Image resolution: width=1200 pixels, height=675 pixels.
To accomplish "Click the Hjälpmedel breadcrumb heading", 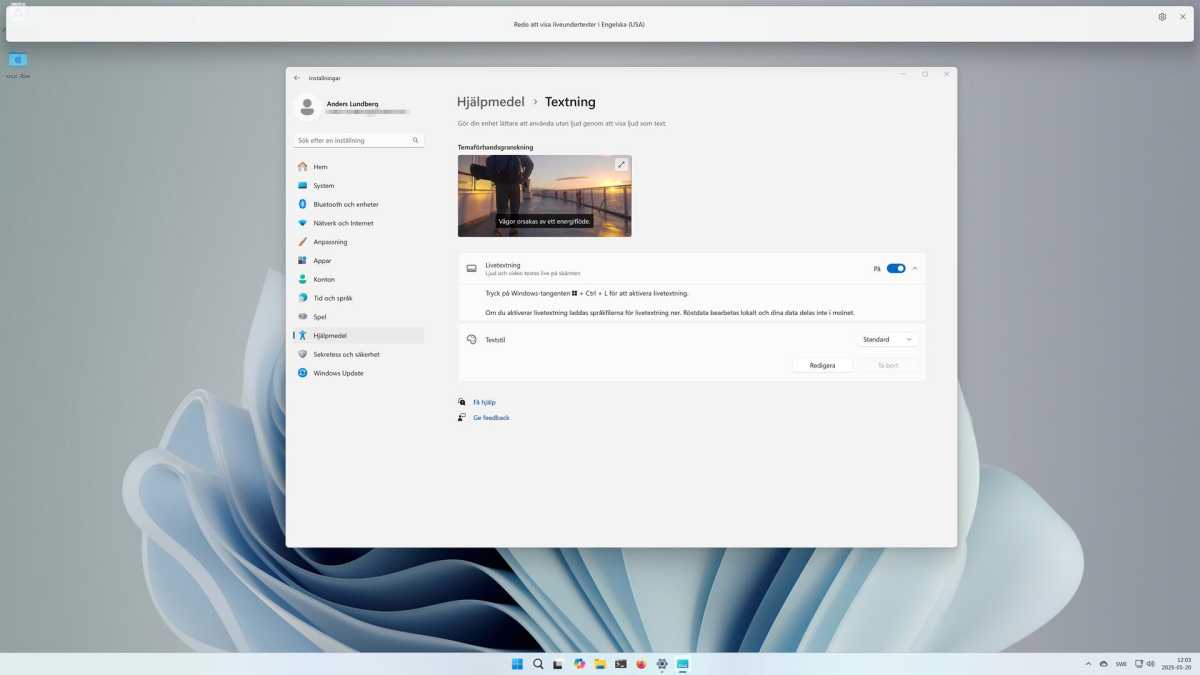I will [x=490, y=102].
